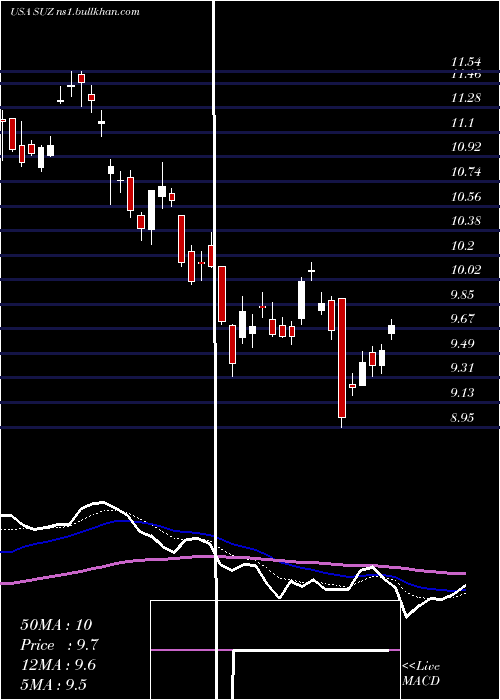Click the 11.1 price axis label
Viewport: 500px width, 700px height.
click(x=462, y=123)
